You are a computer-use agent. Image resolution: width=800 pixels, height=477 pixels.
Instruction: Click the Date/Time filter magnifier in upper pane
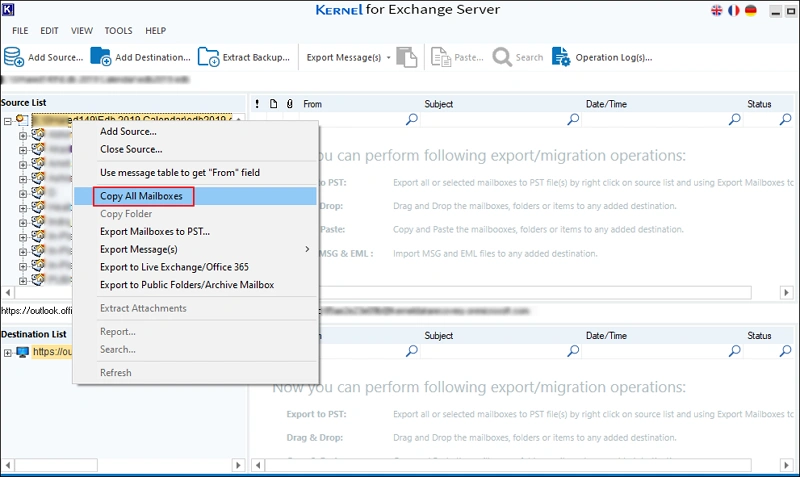pos(734,119)
